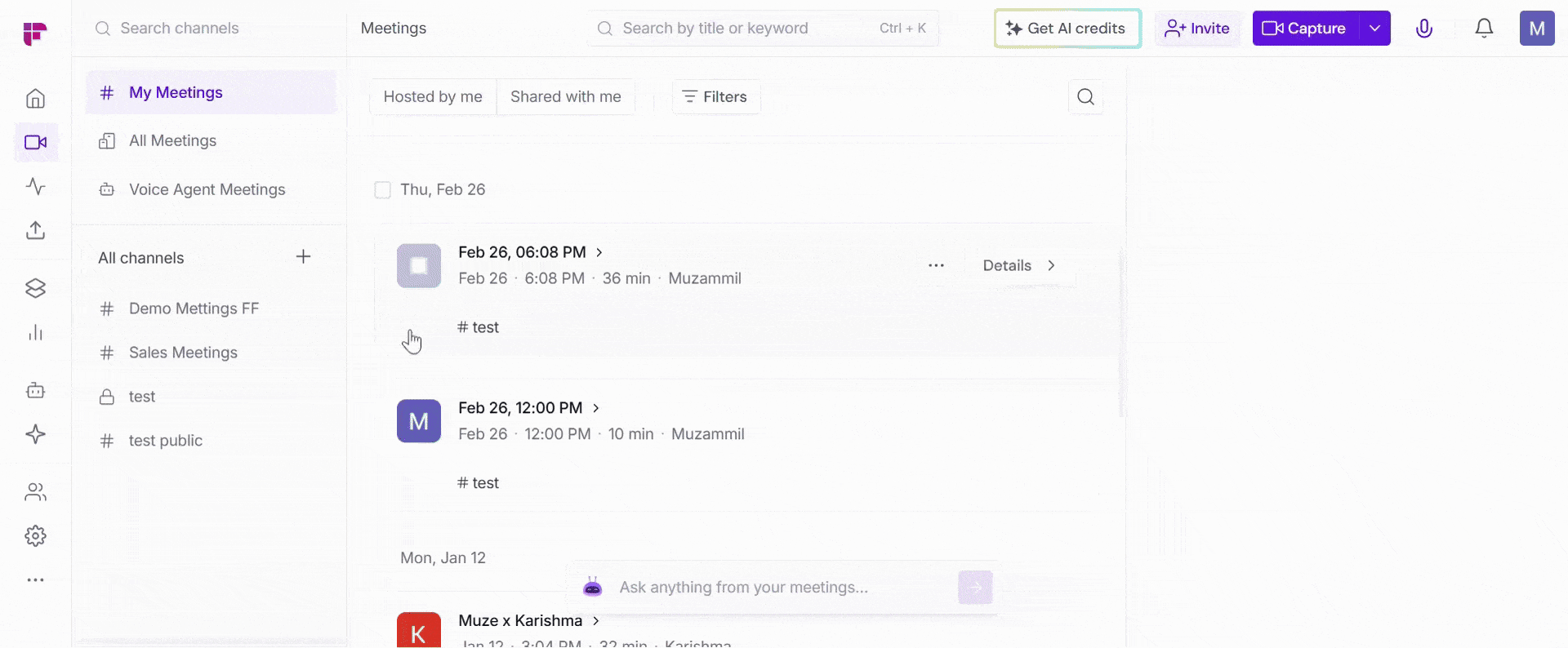The width and height of the screenshot is (1568, 648).
Task: Click the Mon, Jan 12 date header
Action: coord(443,558)
